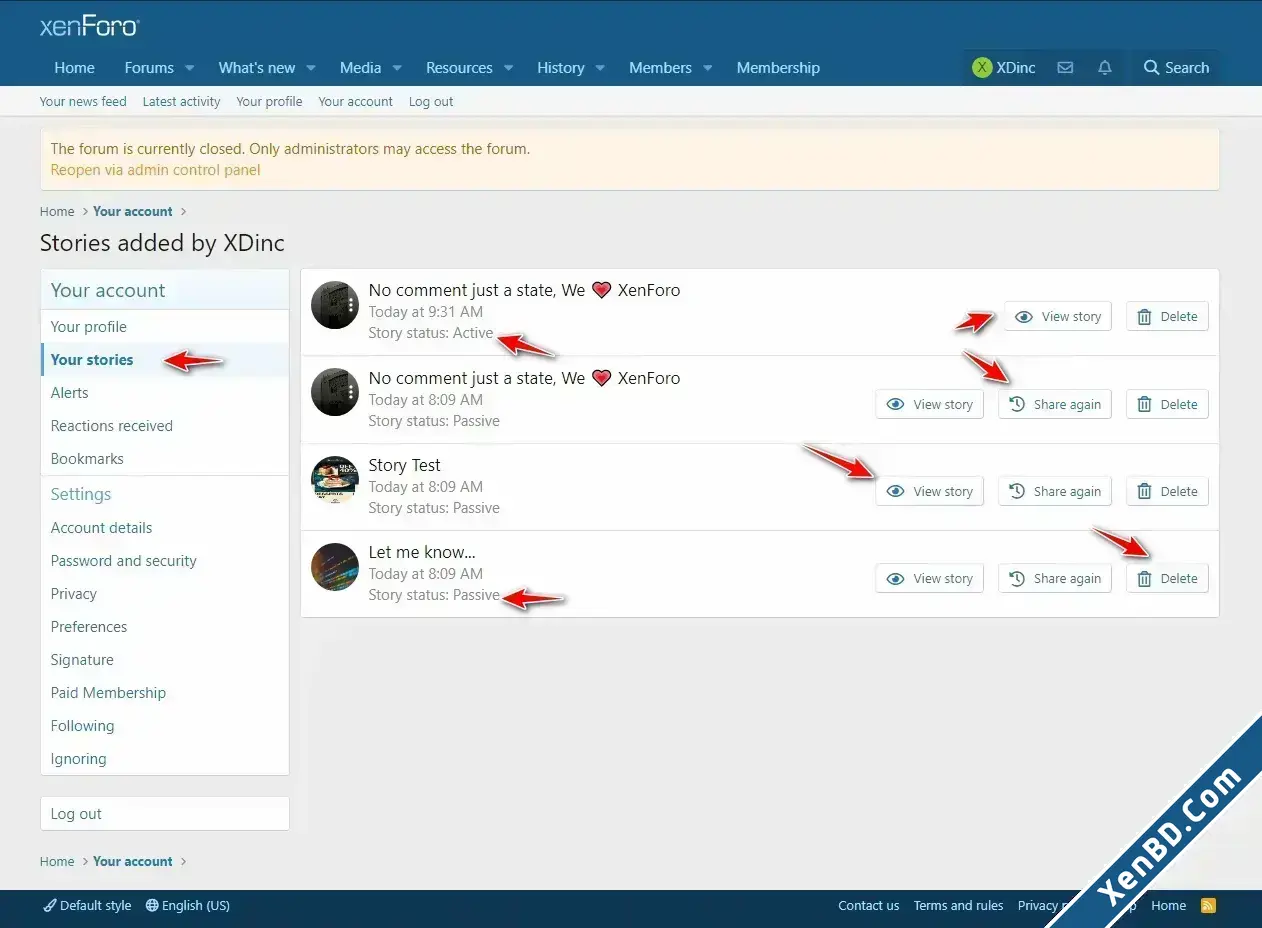Open Terms and rules footer link
Image resolution: width=1262 pixels, height=928 pixels.
(958, 906)
